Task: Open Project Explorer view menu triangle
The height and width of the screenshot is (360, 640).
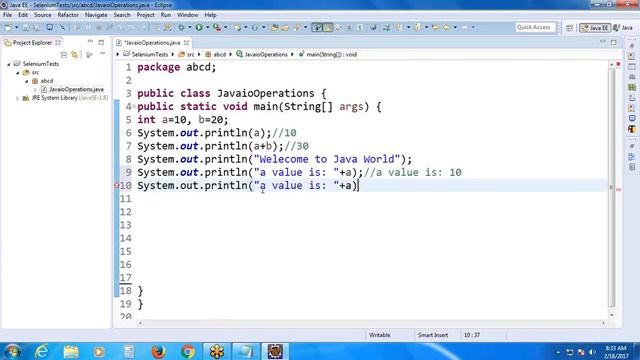Action: pyautogui.click(x=102, y=54)
